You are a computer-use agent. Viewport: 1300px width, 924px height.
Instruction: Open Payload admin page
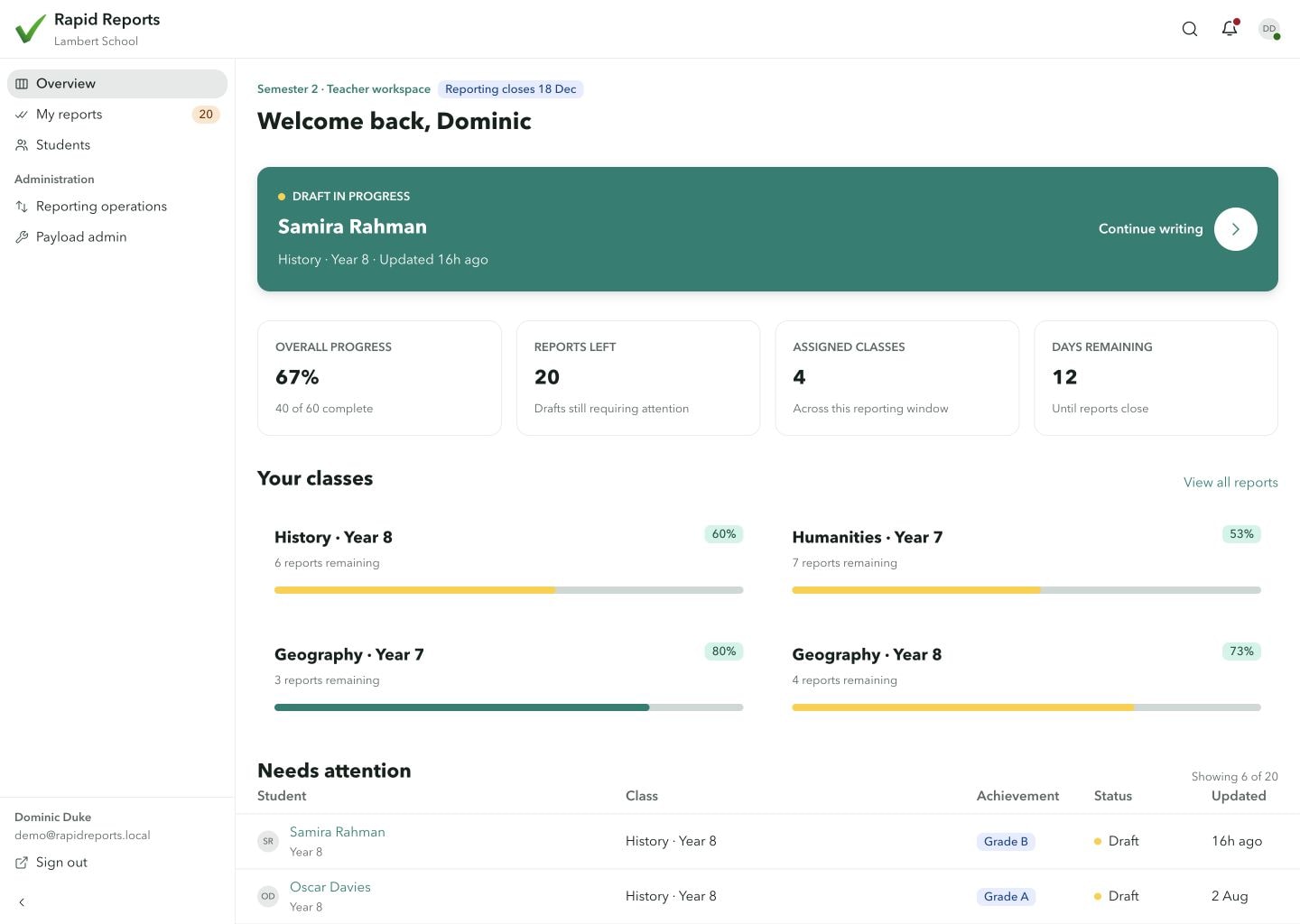(117, 237)
